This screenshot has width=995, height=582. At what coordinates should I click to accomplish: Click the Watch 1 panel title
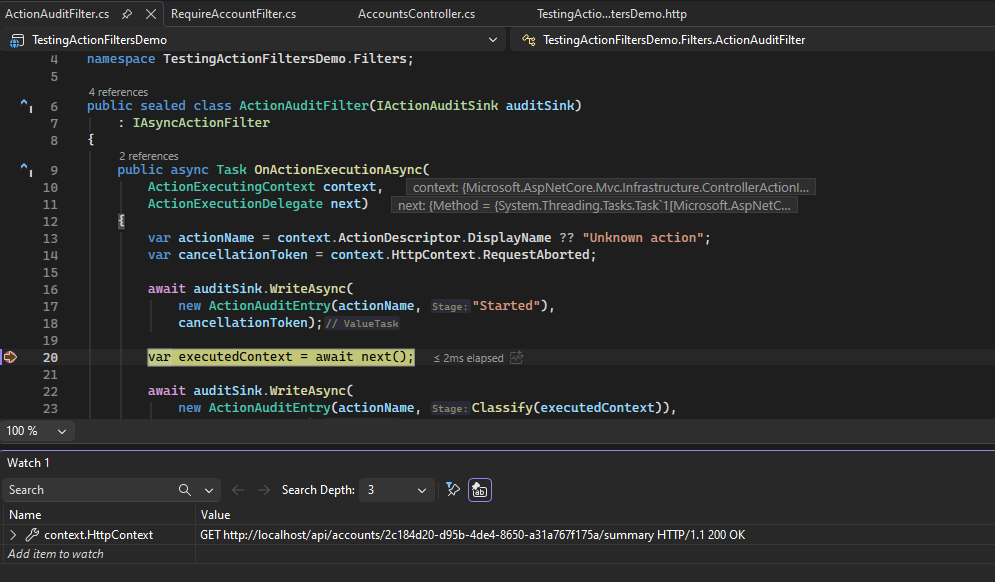[28, 463]
